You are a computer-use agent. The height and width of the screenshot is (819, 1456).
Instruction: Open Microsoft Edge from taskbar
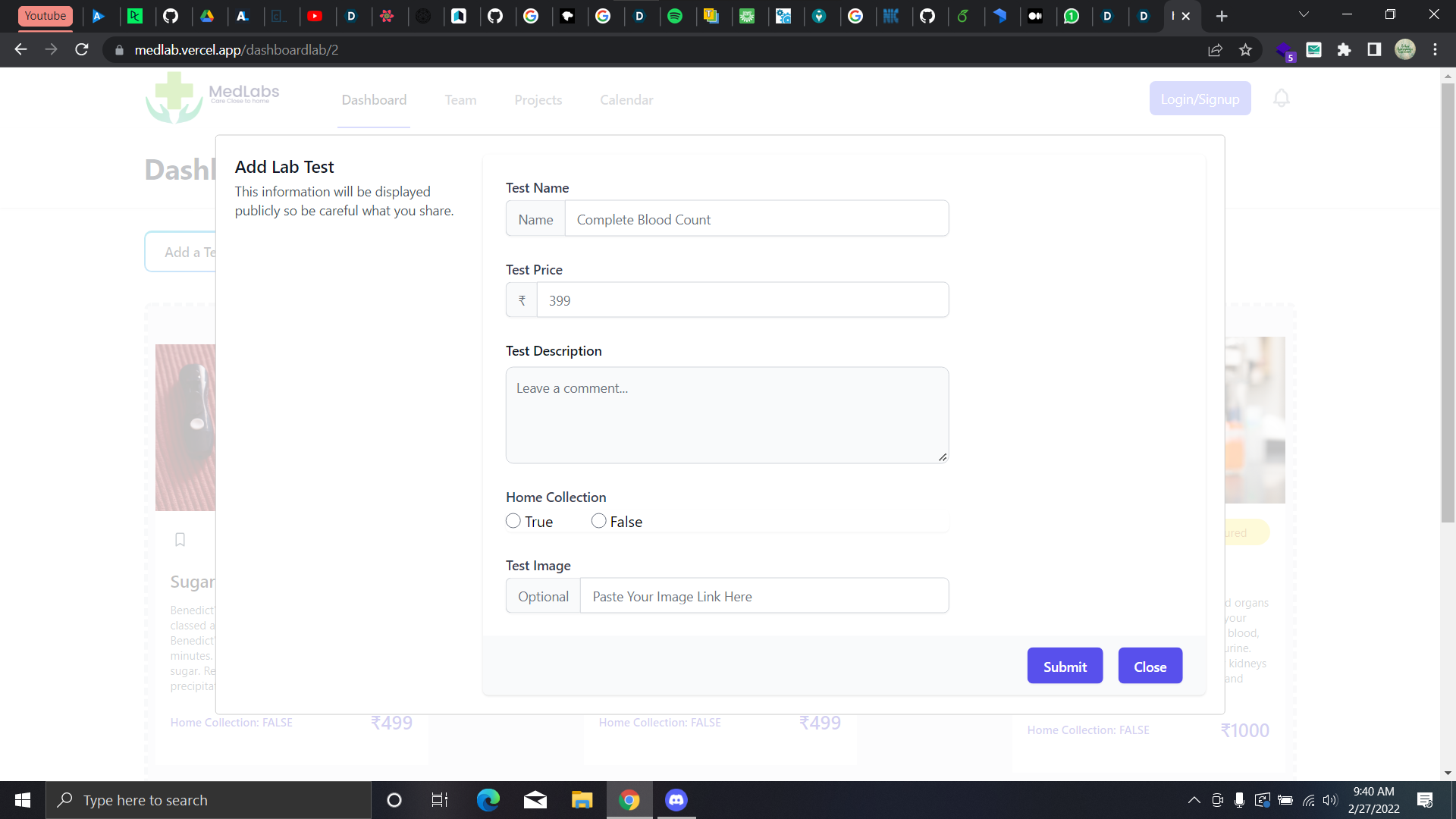point(488,800)
